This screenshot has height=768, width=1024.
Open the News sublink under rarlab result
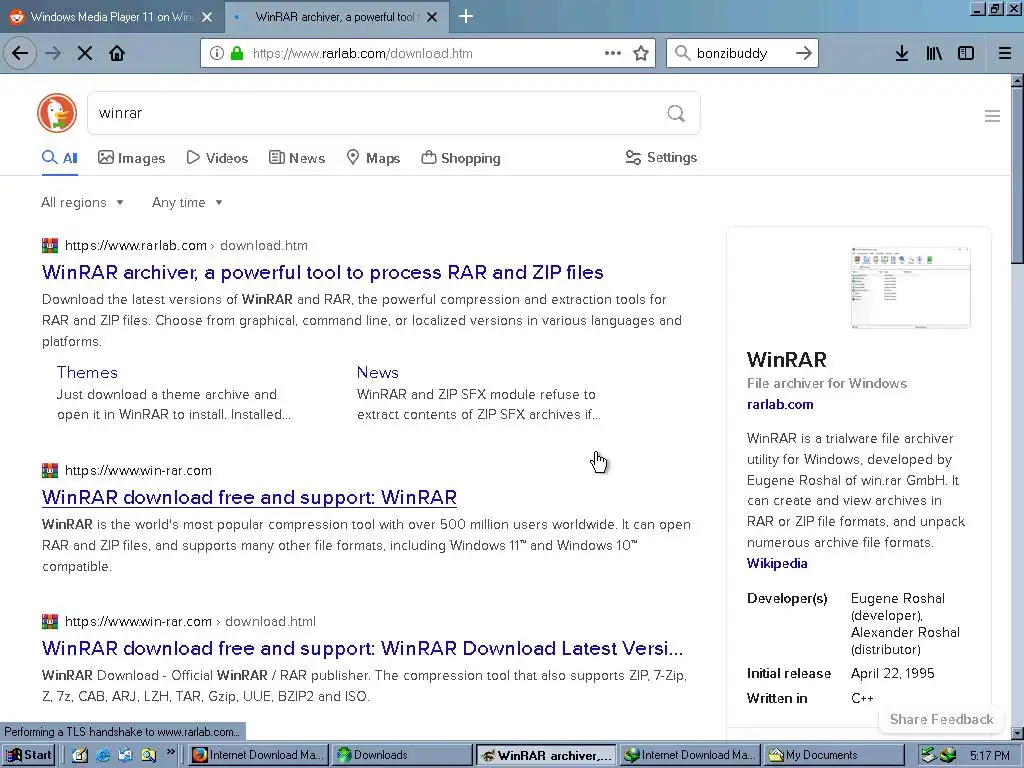377,372
